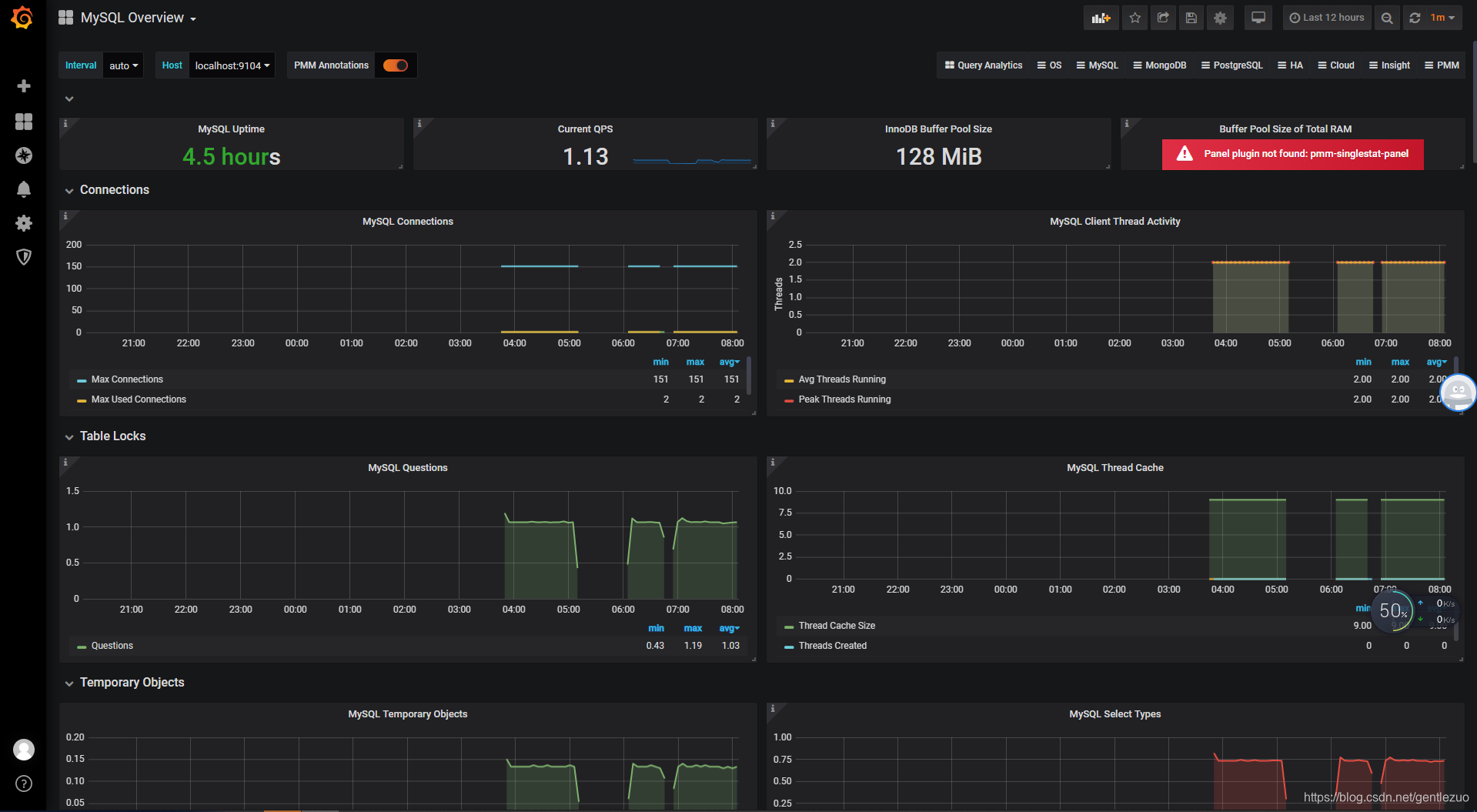1477x812 pixels.
Task: Open Server Admin shield icon
Action: (24, 257)
